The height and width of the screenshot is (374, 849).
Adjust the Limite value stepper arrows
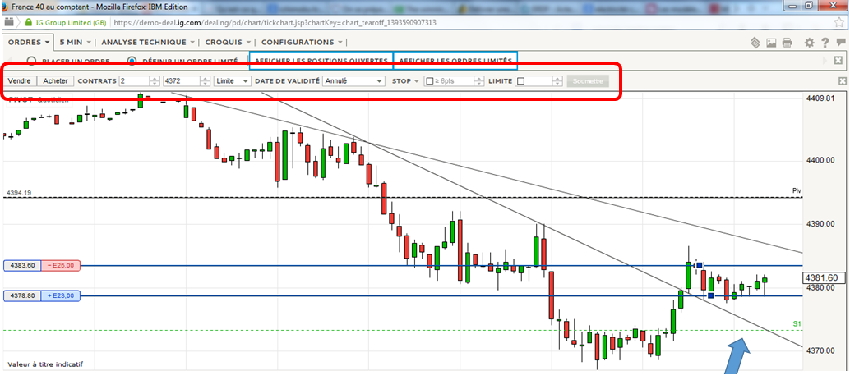pyautogui.click(x=558, y=81)
